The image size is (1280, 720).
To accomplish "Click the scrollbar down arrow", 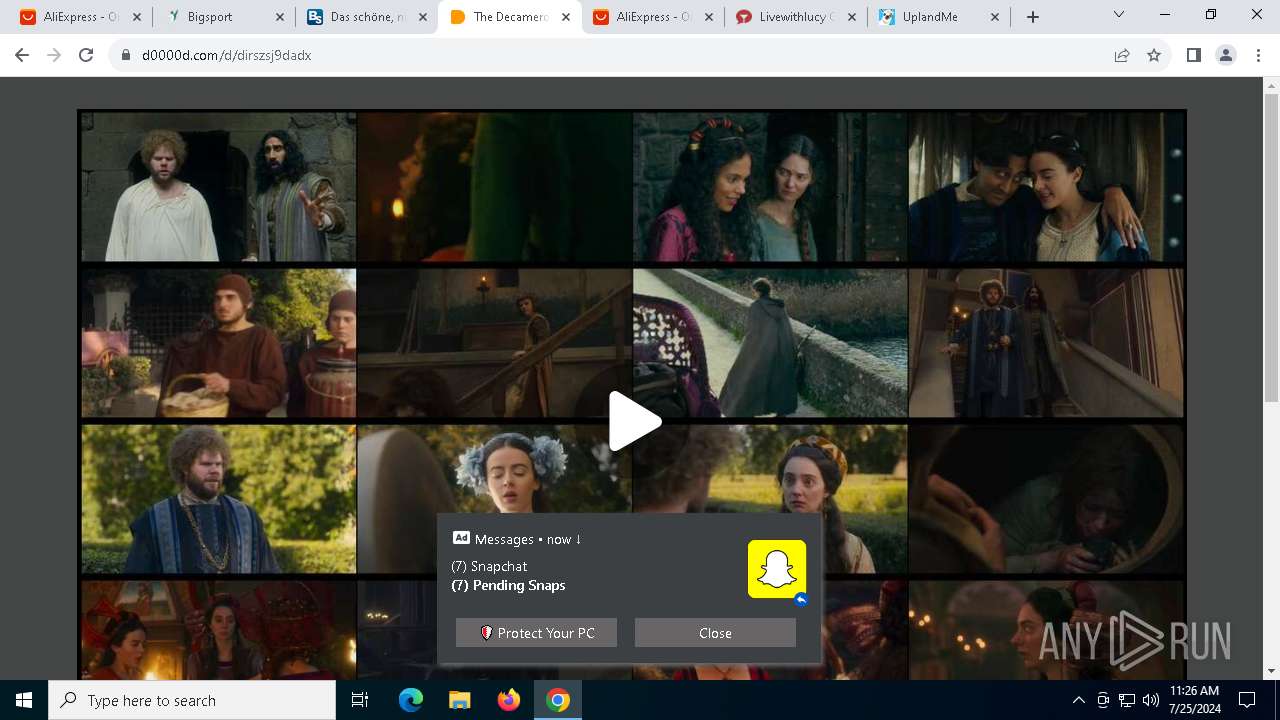I will (1271, 671).
